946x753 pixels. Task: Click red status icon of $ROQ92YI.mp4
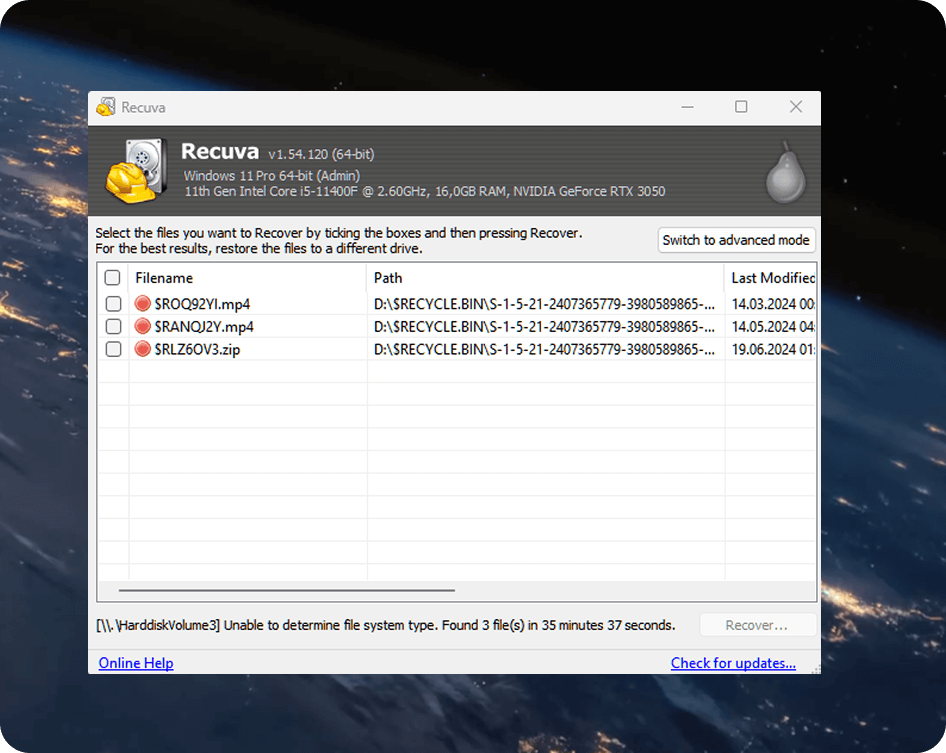(x=142, y=303)
